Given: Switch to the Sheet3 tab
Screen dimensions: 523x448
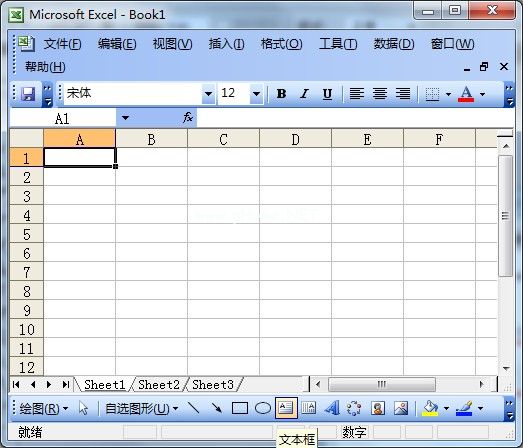Looking at the screenshot, I should 213,385.
